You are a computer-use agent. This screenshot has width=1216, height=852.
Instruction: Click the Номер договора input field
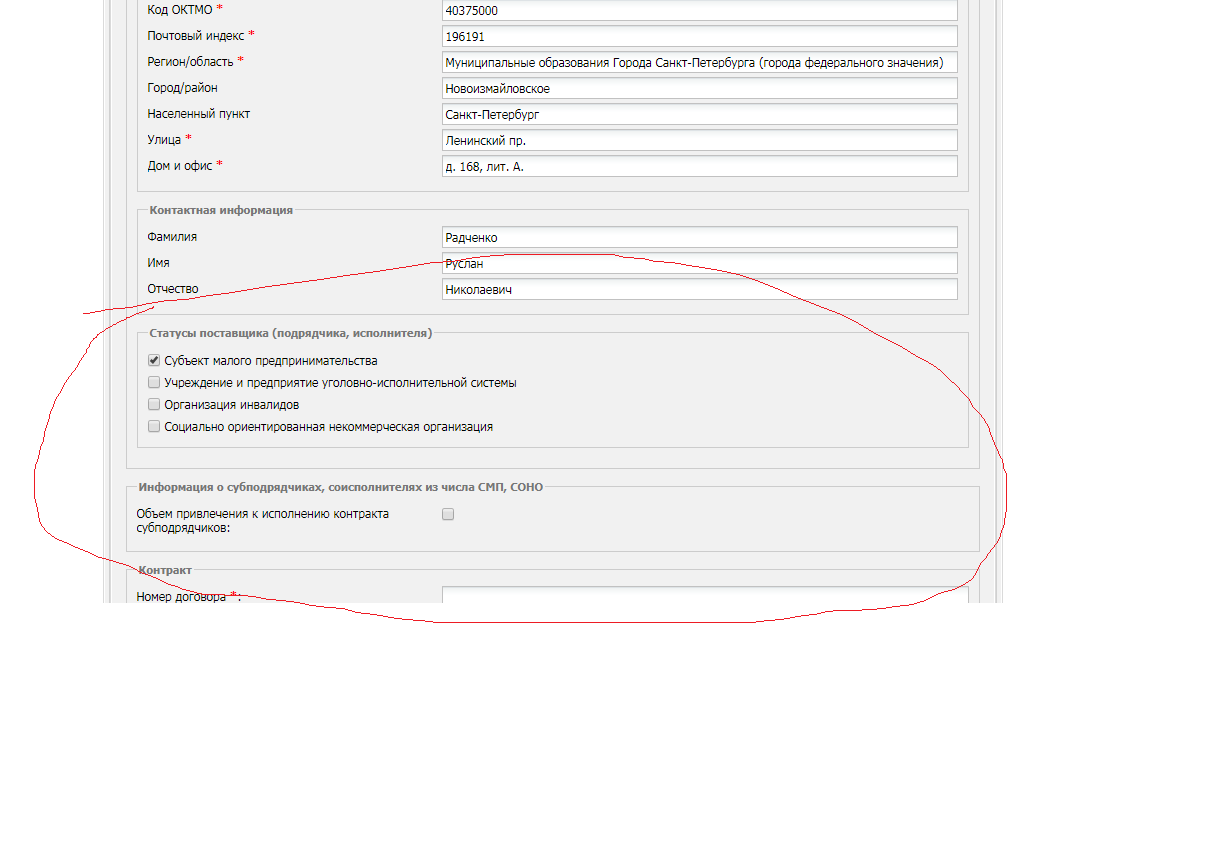tap(705, 595)
